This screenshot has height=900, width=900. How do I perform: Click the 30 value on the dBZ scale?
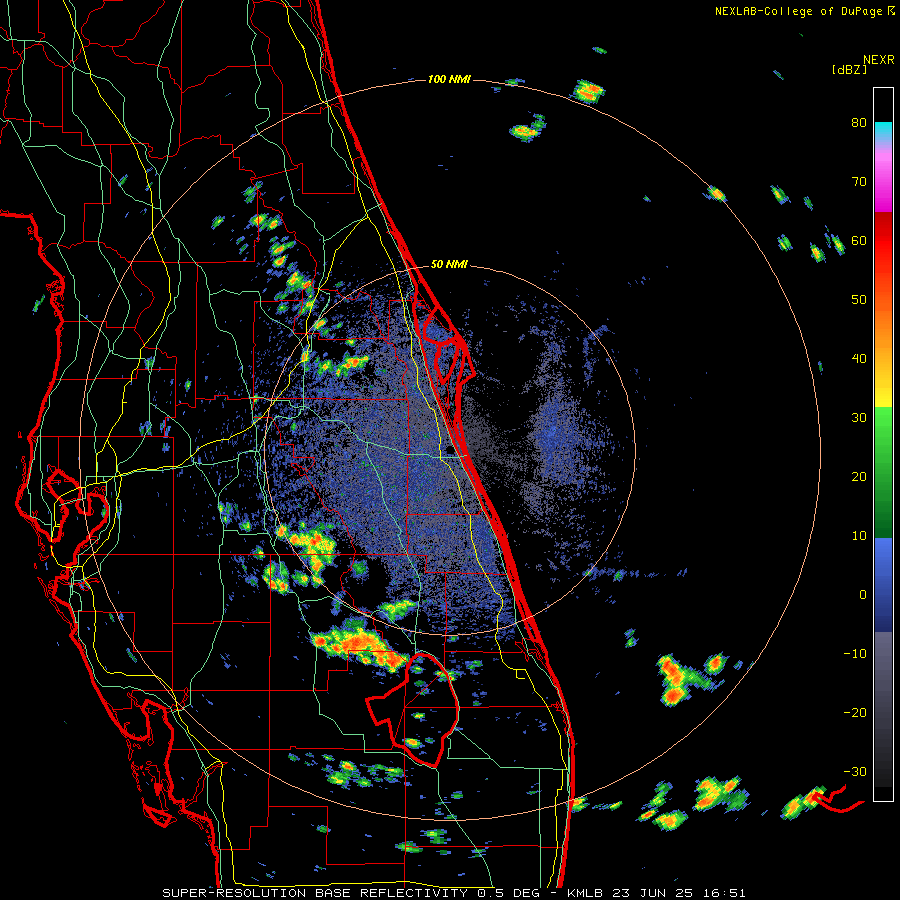[859, 418]
